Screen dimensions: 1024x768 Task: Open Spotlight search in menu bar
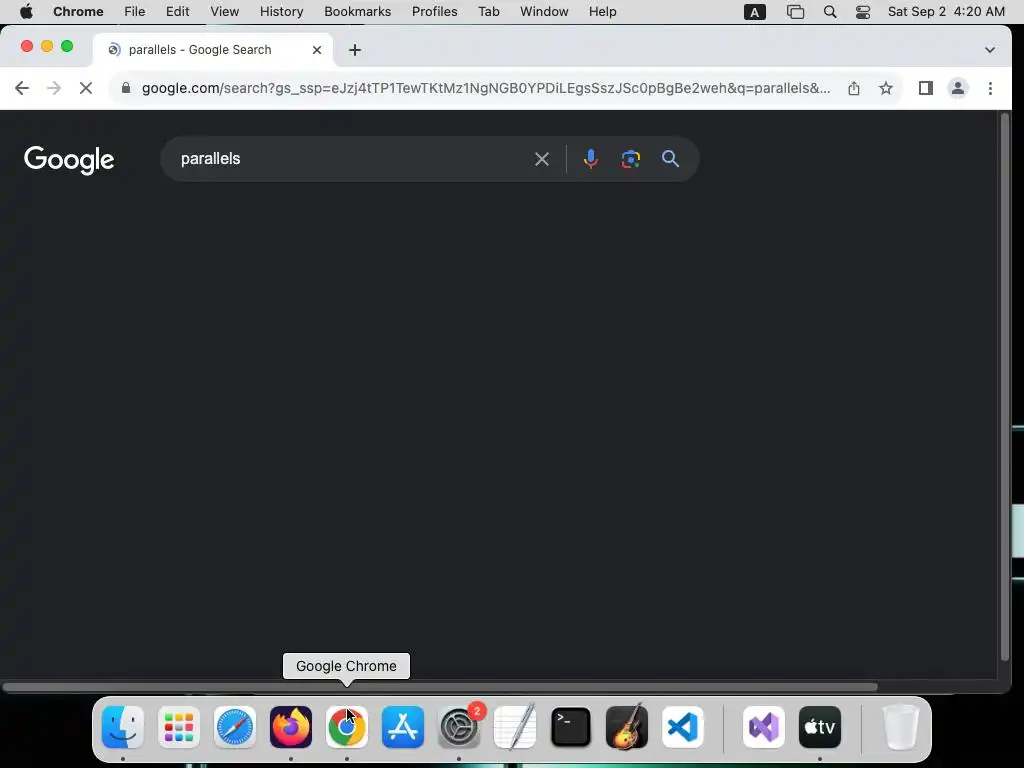pyautogui.click(x=829, y=12)
